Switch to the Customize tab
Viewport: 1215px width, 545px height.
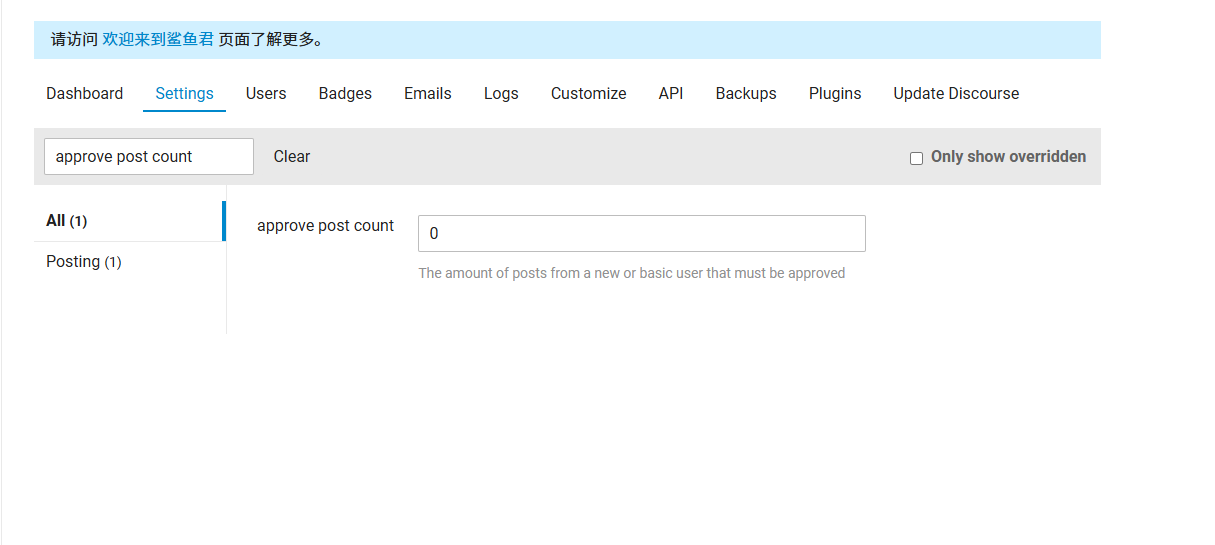[x=588, y=93]
